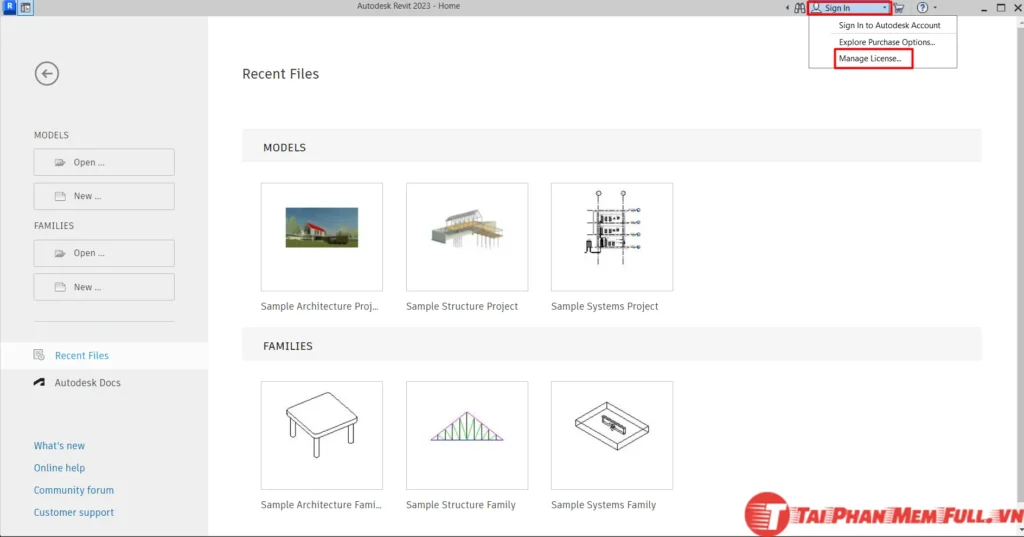Click the small left arrow before binoculars
1024x537 pixels.
pyautogui.click(x=787, y=8)
